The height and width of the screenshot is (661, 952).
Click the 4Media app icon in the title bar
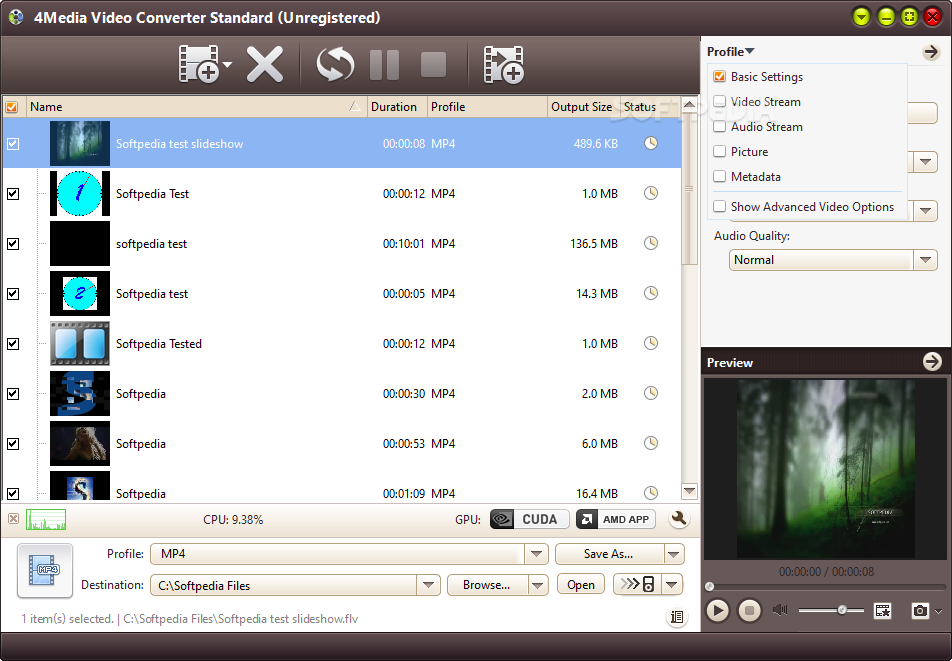pyautogui.click(x=16, y=17)
